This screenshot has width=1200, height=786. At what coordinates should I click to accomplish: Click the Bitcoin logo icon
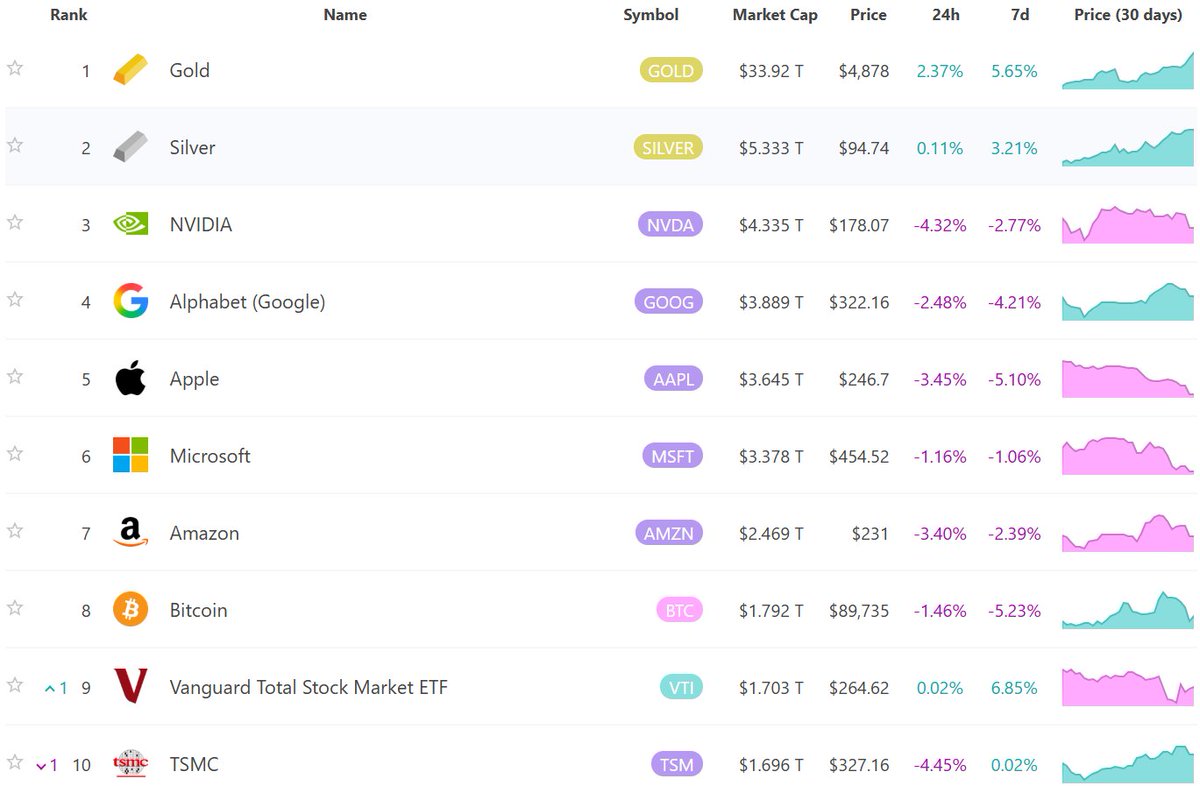(x=130, y=610)
